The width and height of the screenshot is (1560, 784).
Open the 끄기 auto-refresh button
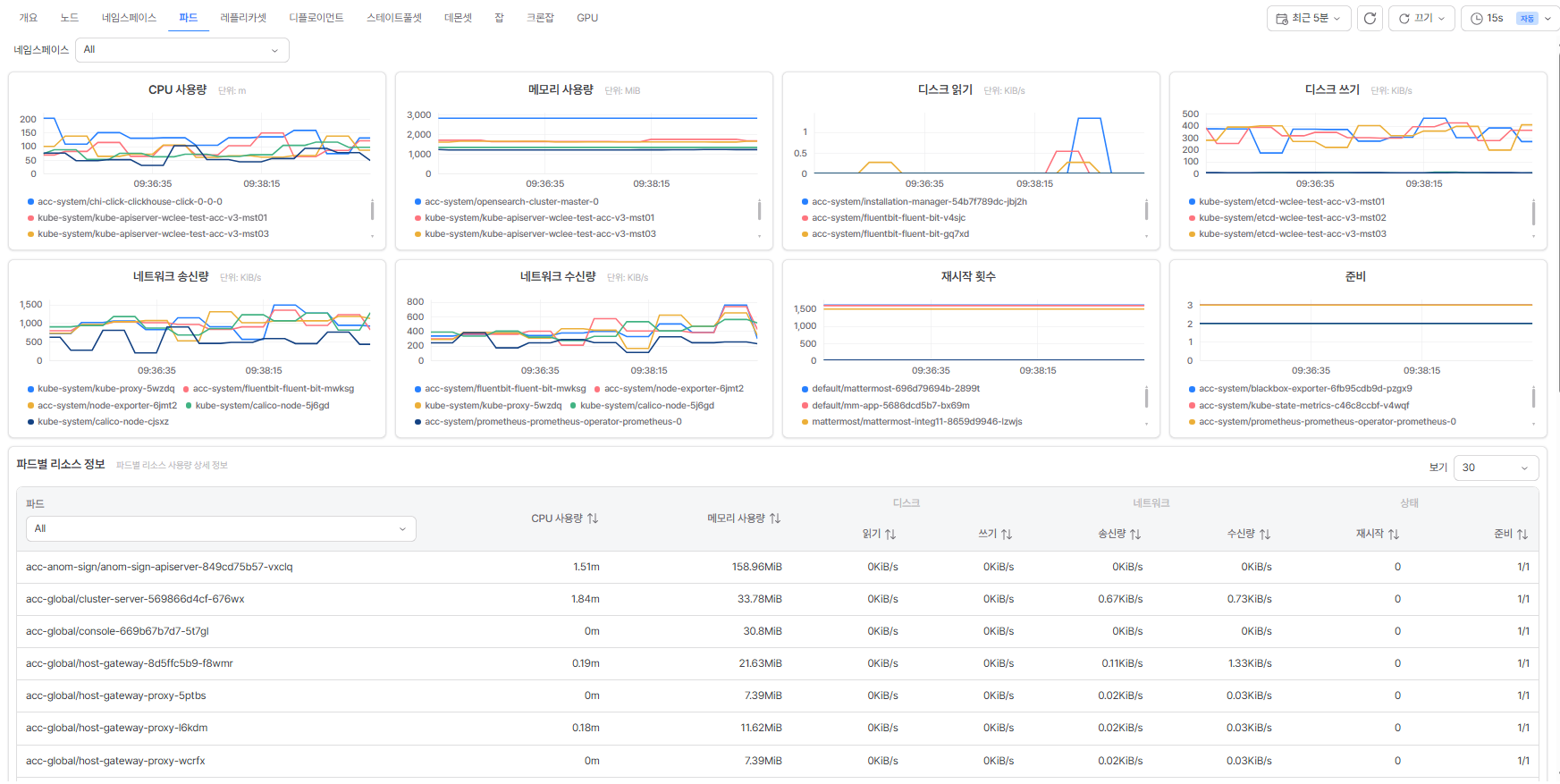(x=1421, y=18)
